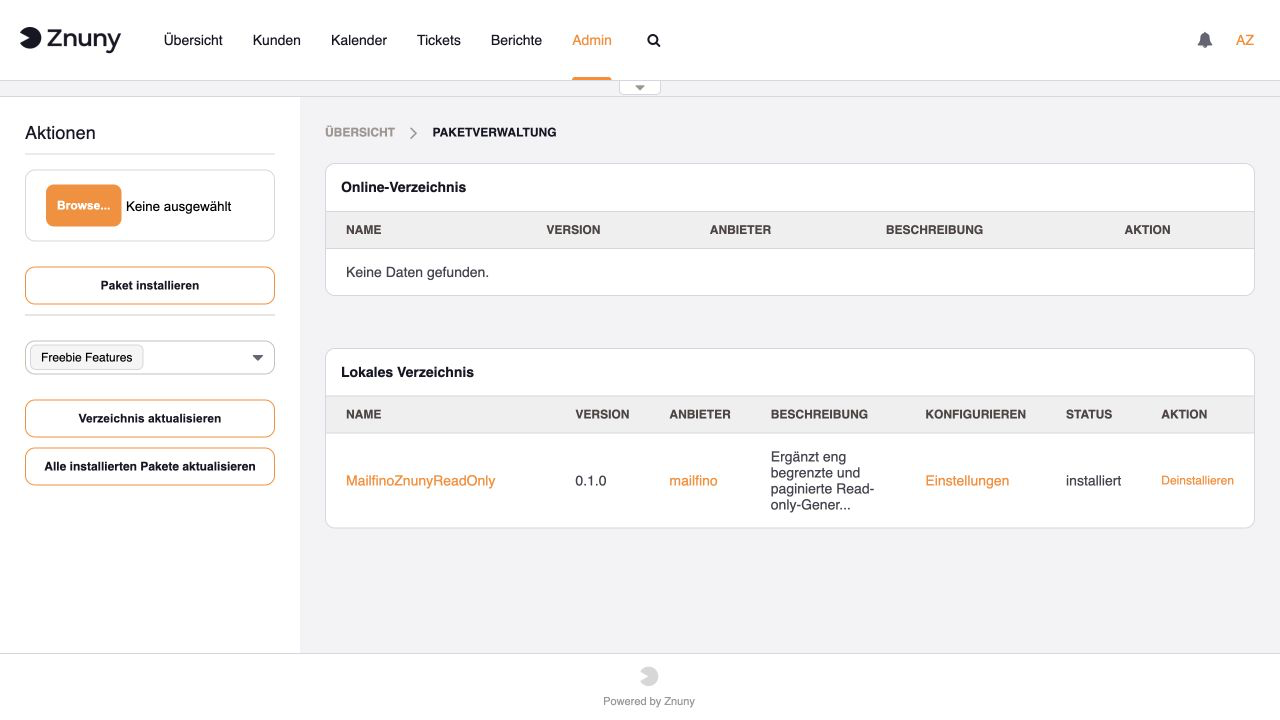This screenshot has width=1280, height=720.
Task: Click the PAKETVERWALTUNG breadcrumb
Action: point(495,132)
